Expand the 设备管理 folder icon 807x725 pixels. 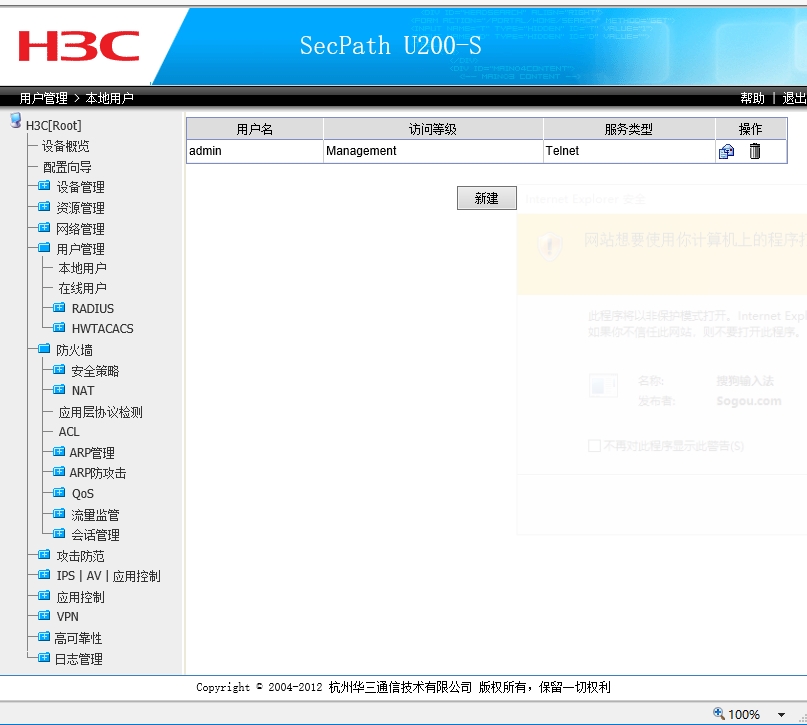point(44,185)
